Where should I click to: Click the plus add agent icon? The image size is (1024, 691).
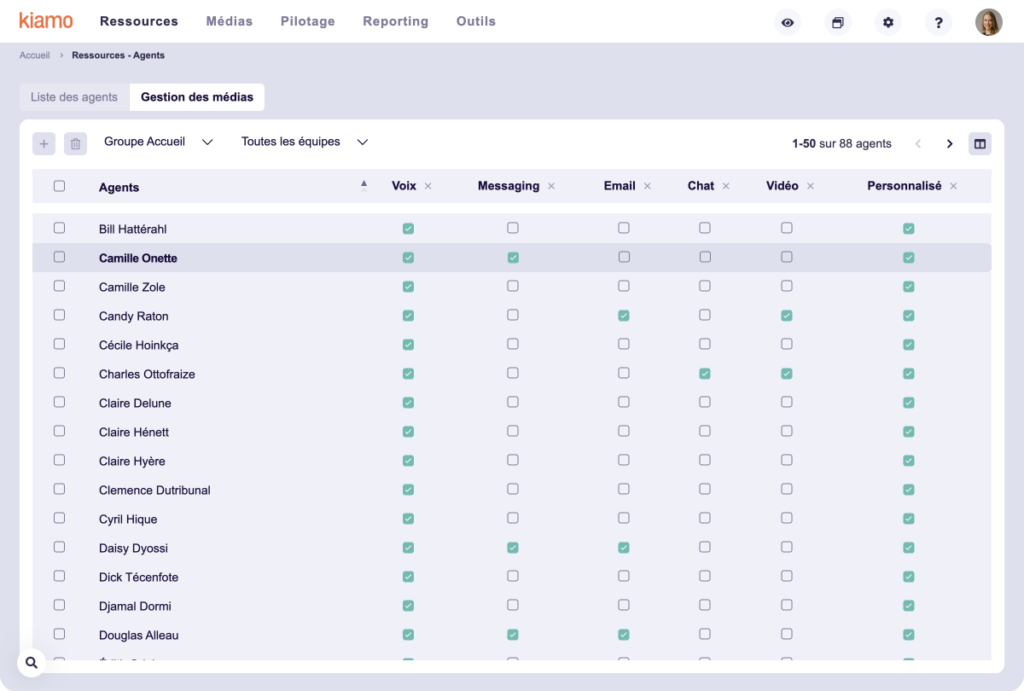(44, 144)
